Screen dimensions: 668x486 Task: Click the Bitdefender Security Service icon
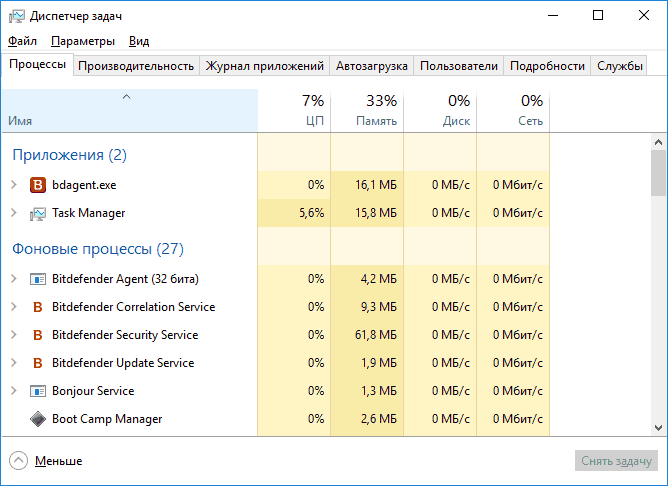37,335
